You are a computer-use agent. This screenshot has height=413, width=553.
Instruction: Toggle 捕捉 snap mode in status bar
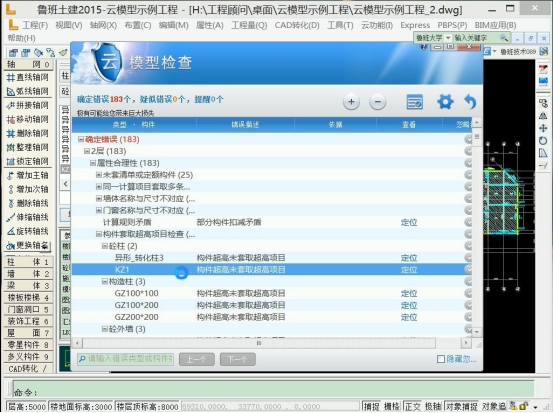(x=371, y=406)
